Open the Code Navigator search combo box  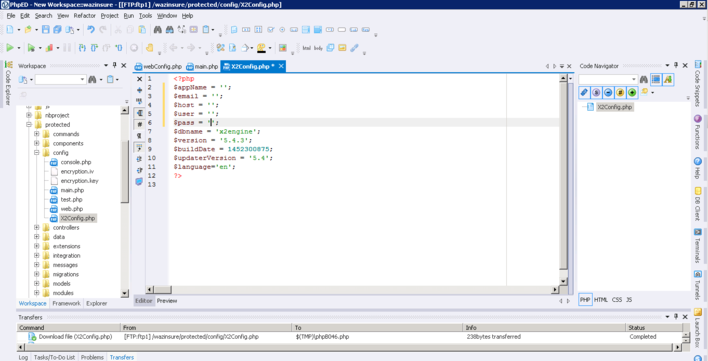pyautogui.click(x=608, y=79)
